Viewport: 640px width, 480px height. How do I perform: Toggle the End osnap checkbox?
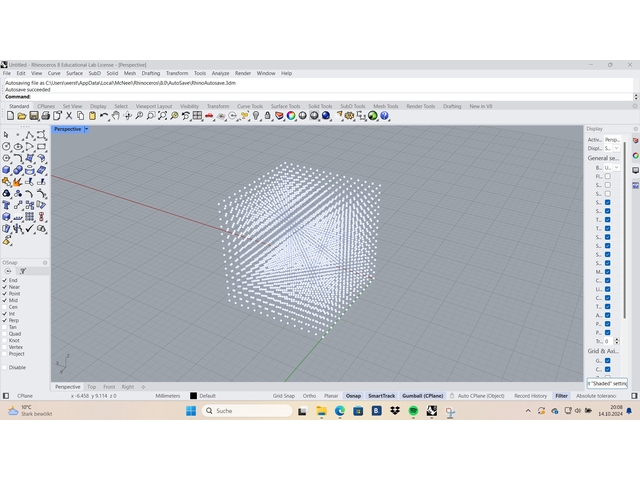5,280
